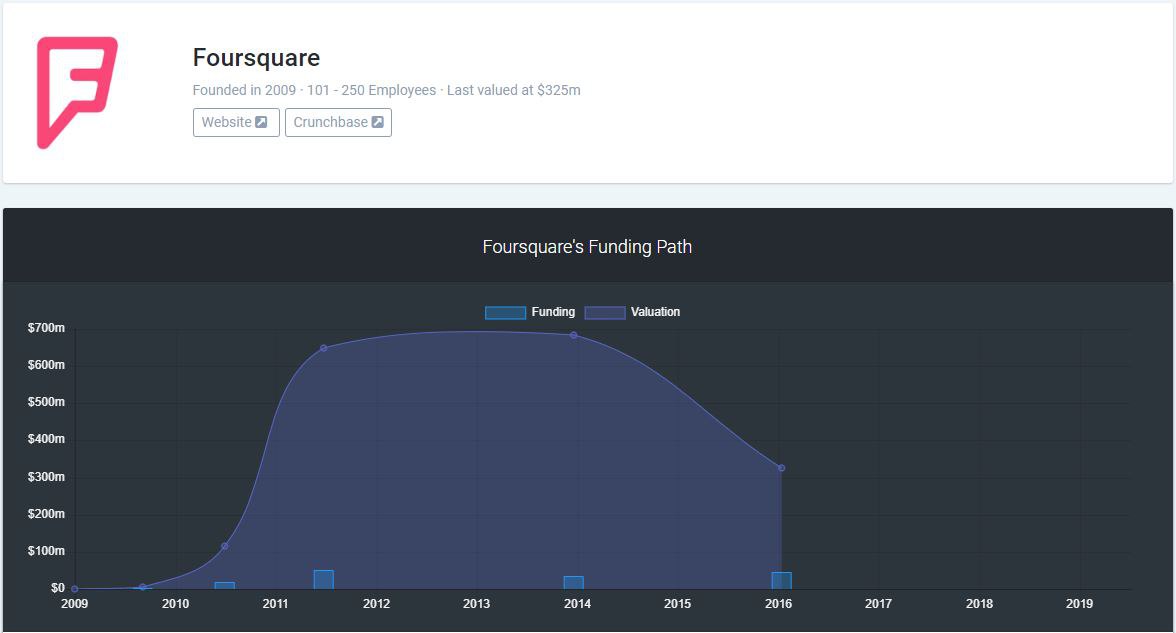
Task: Select the mid-2011 valuation data point near $650m
Action: [x=323, y=348]
